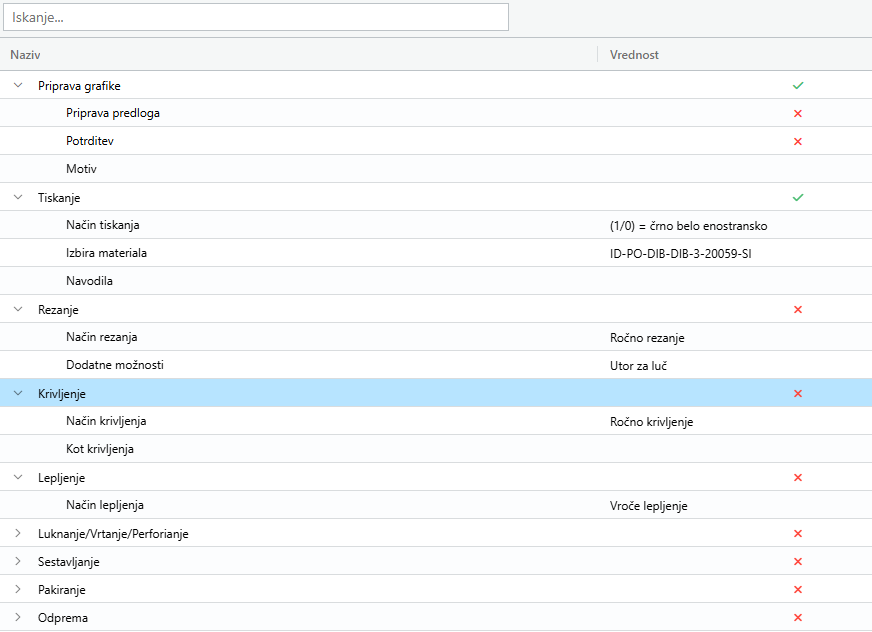Sort by the Naziv column header

point(25,55)
